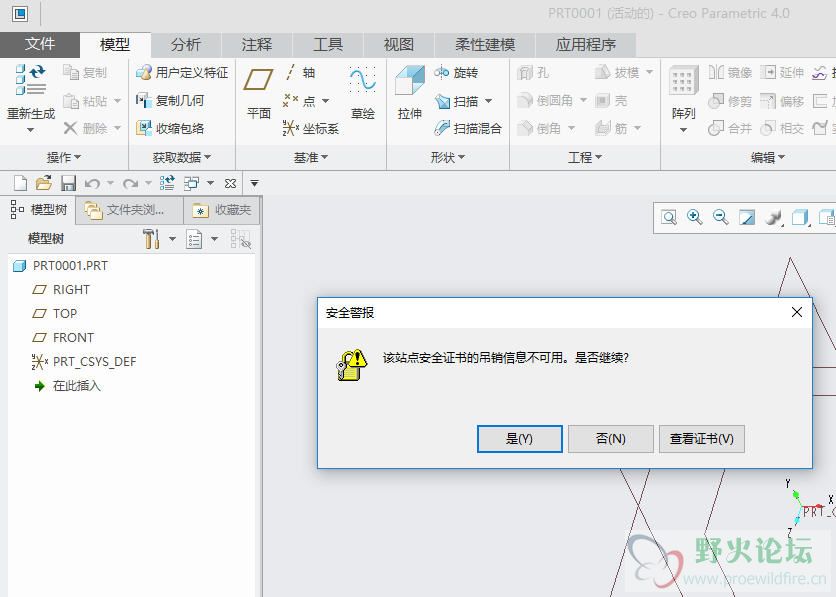Create a Coordinate System (坐标系)
The width and height of the screenshot is (836, 597).
tap(311, 128)
